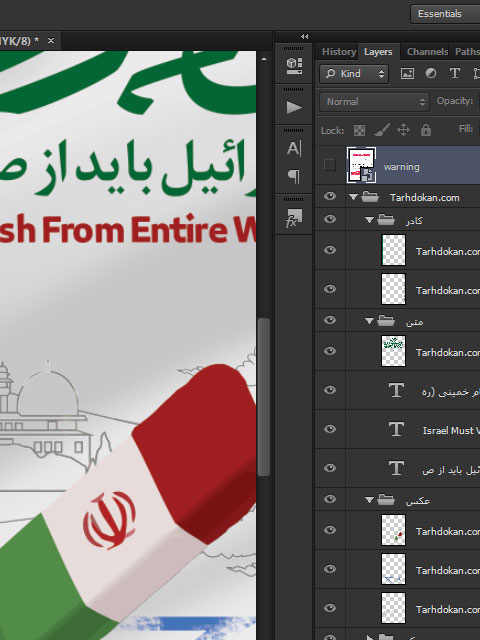Click the T icon of باید از ص layer
The height and width of the screenshot is (640, 480).
coord(396,468)
